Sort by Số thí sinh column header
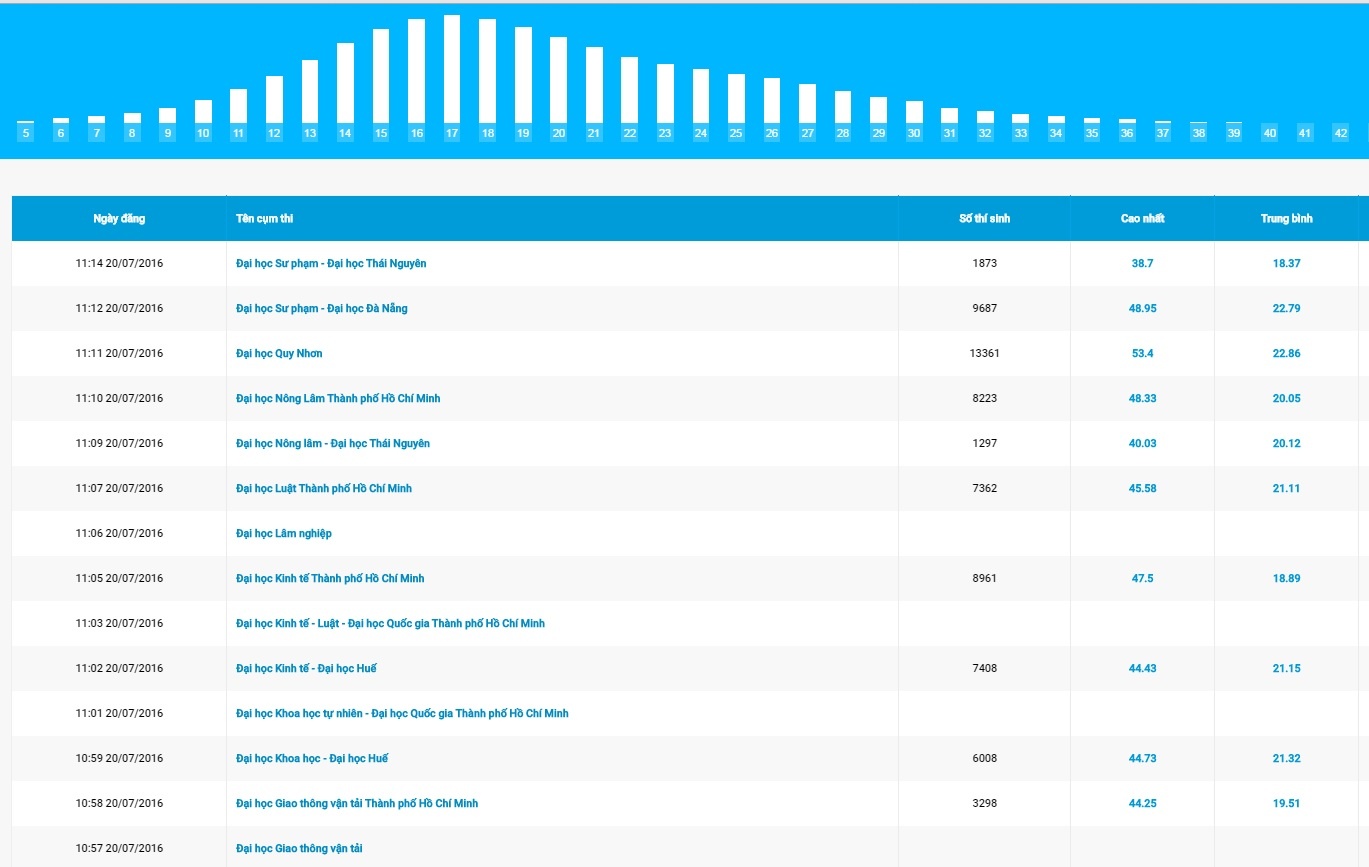 click(x=984, y=219)
